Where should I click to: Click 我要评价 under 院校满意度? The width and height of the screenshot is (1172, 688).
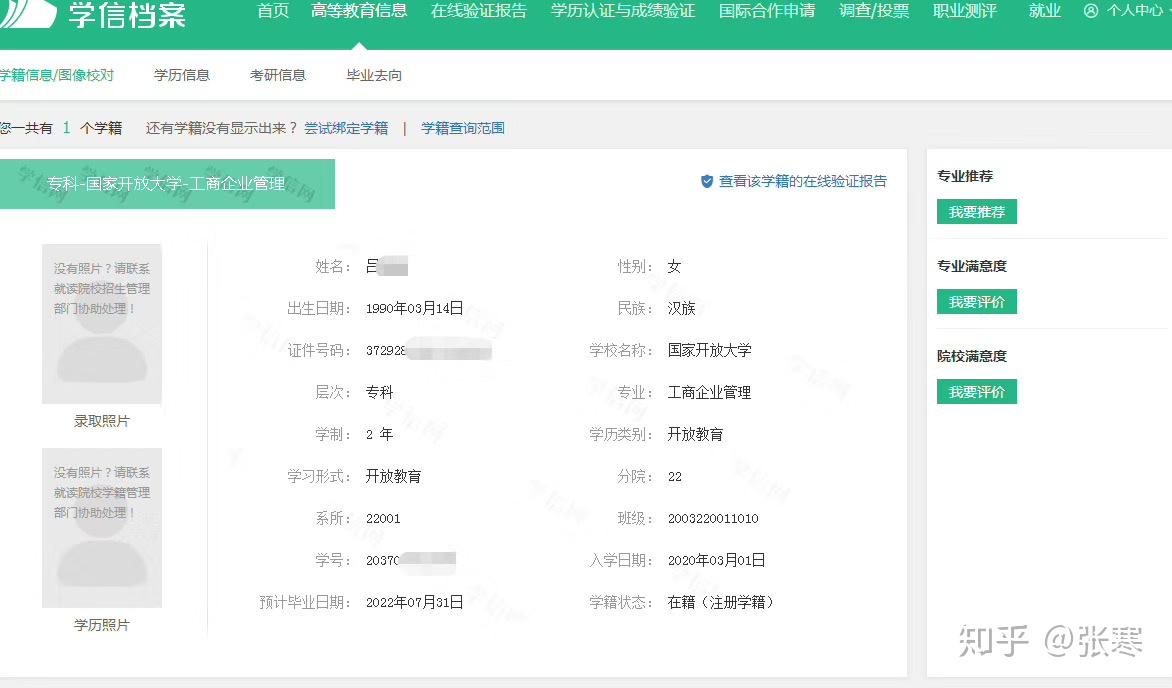pos(976,391)
